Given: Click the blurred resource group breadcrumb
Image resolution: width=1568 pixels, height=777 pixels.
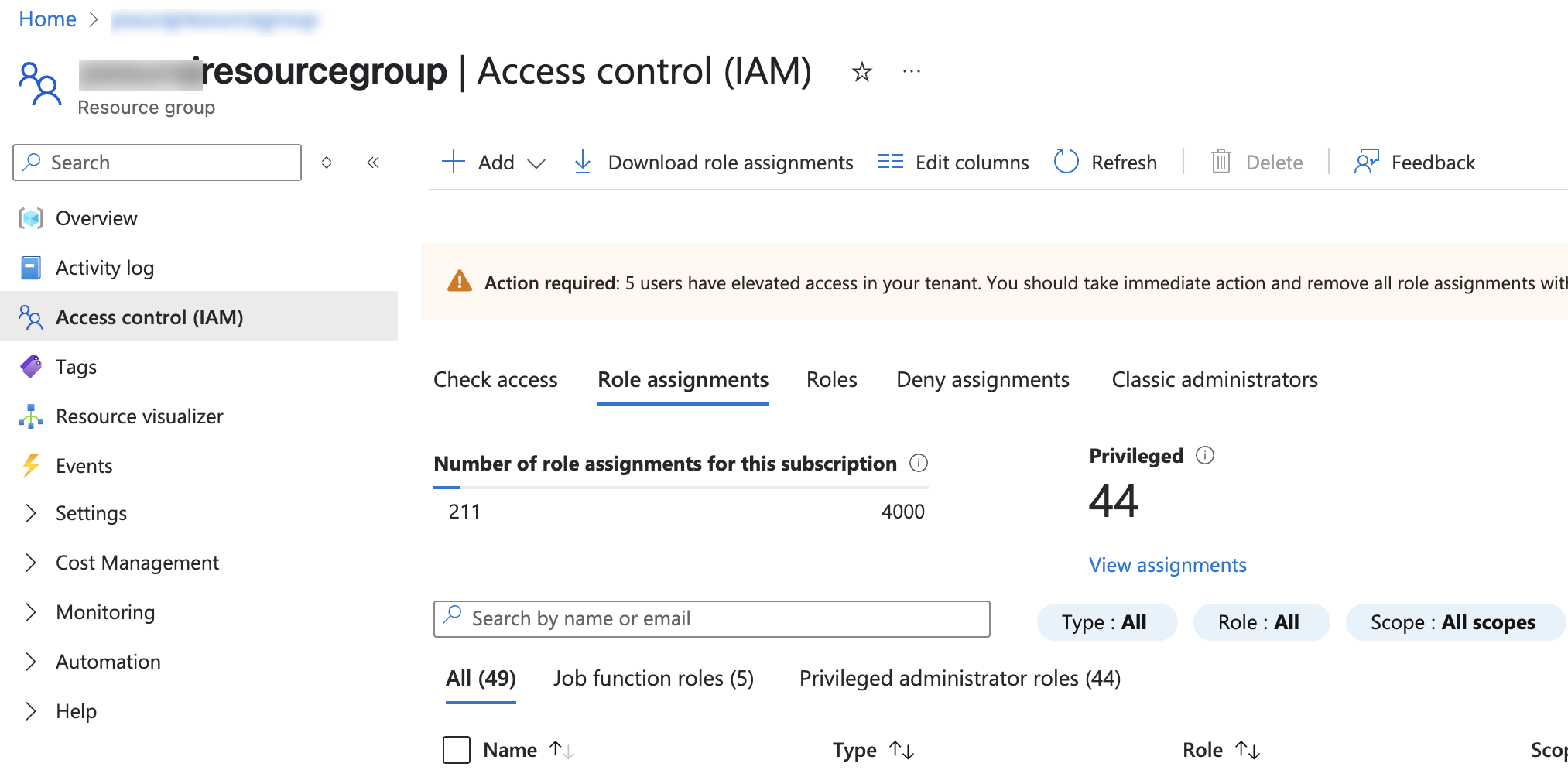Looking at the screenshot, I should pyautogui.click(x=215, y=20).
